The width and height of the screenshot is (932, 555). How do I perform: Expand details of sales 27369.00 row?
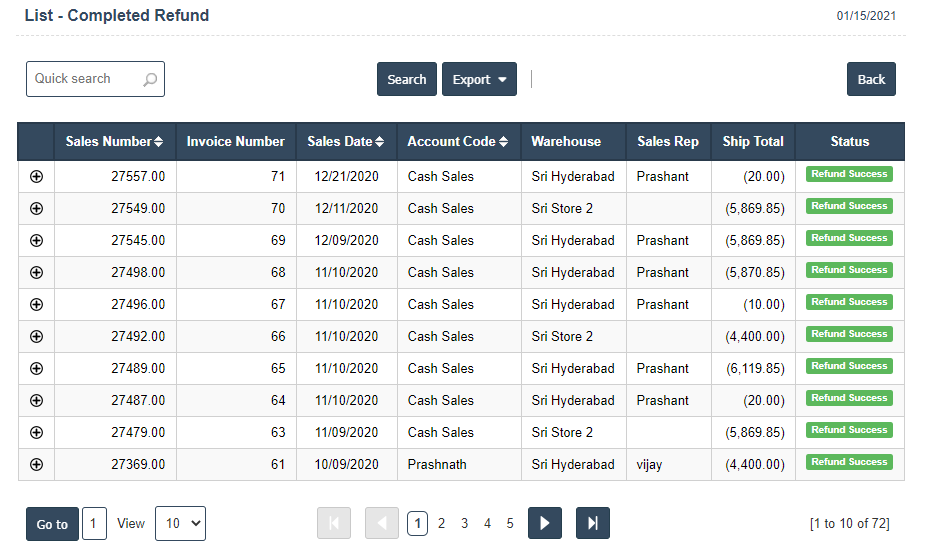36,464
